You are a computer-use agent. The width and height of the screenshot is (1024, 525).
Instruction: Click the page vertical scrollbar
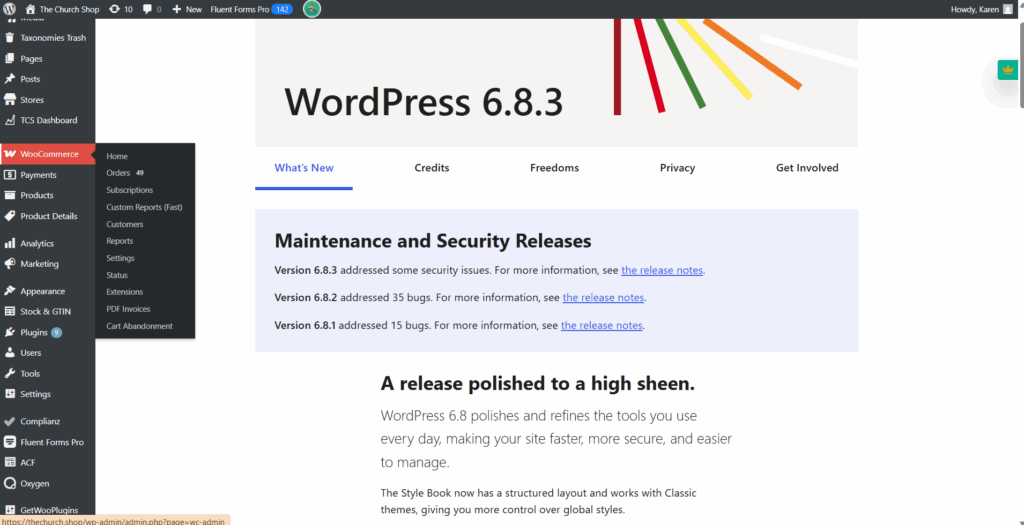(x=1019, y=60)
